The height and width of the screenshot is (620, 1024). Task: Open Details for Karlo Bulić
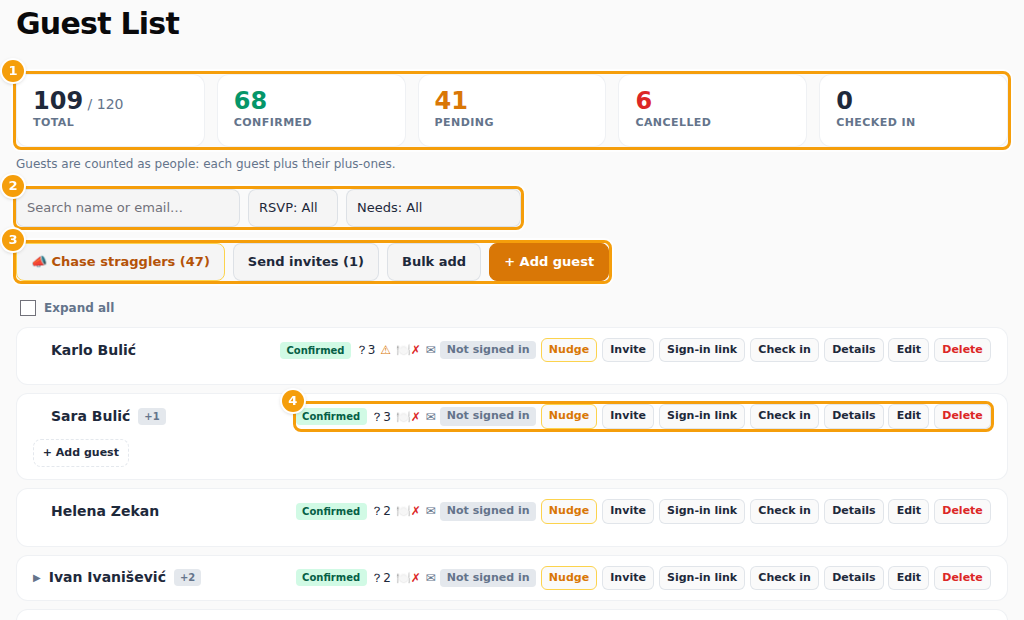pos(854,350)
